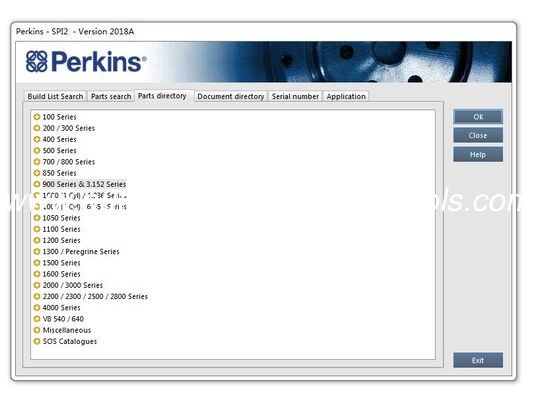Open 2200 / 2300 / 2500 / 2800 Series

95,296
